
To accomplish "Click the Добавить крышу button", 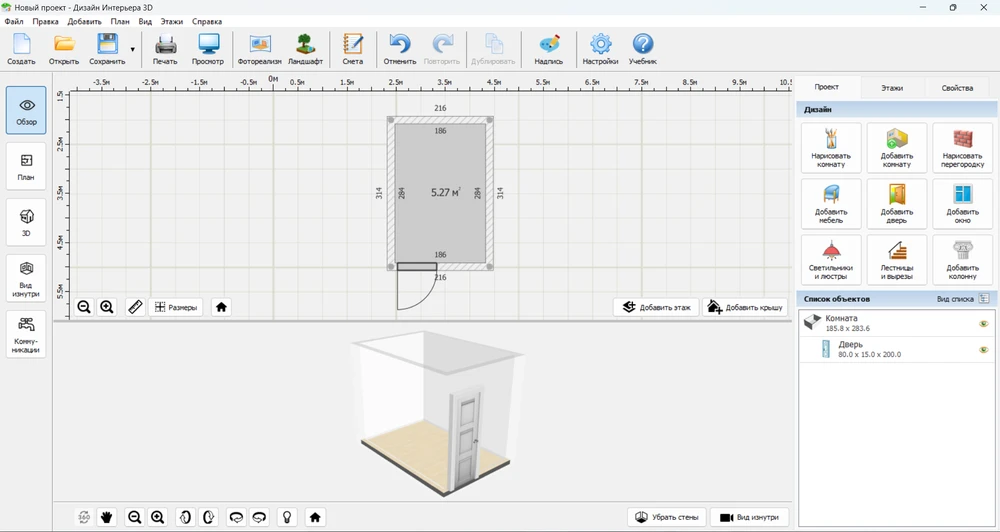I will (x=745, y=307).
